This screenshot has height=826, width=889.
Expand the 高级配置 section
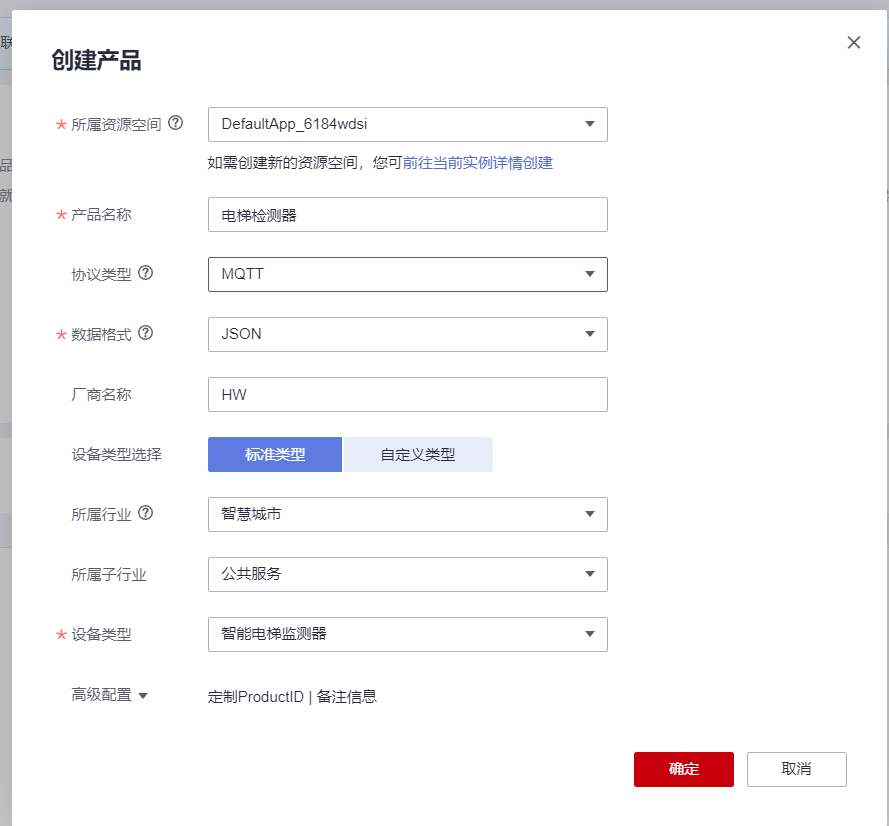[109, 695]
